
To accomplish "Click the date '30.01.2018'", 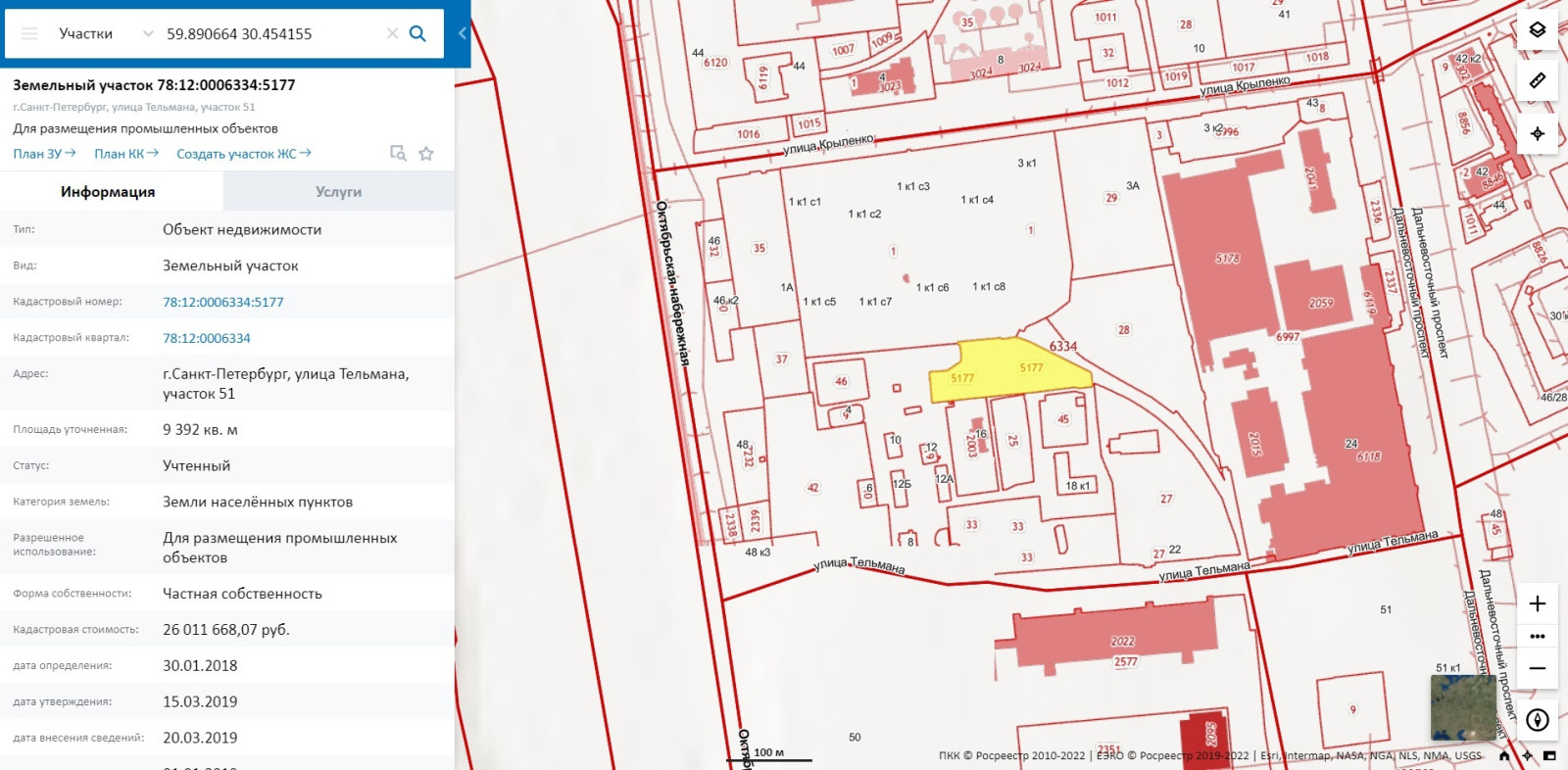I will click(200, 665).
